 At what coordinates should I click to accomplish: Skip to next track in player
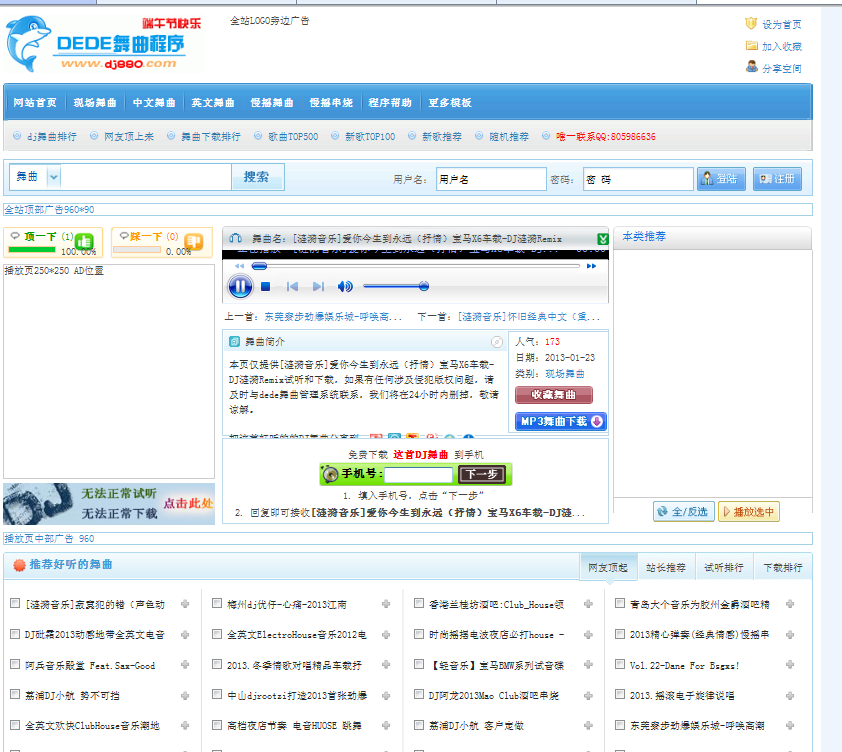[x=319, y=287]
